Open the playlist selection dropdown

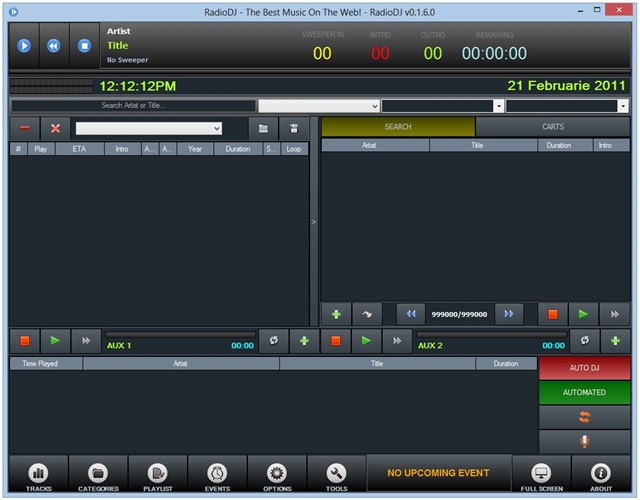click(149, 129)
